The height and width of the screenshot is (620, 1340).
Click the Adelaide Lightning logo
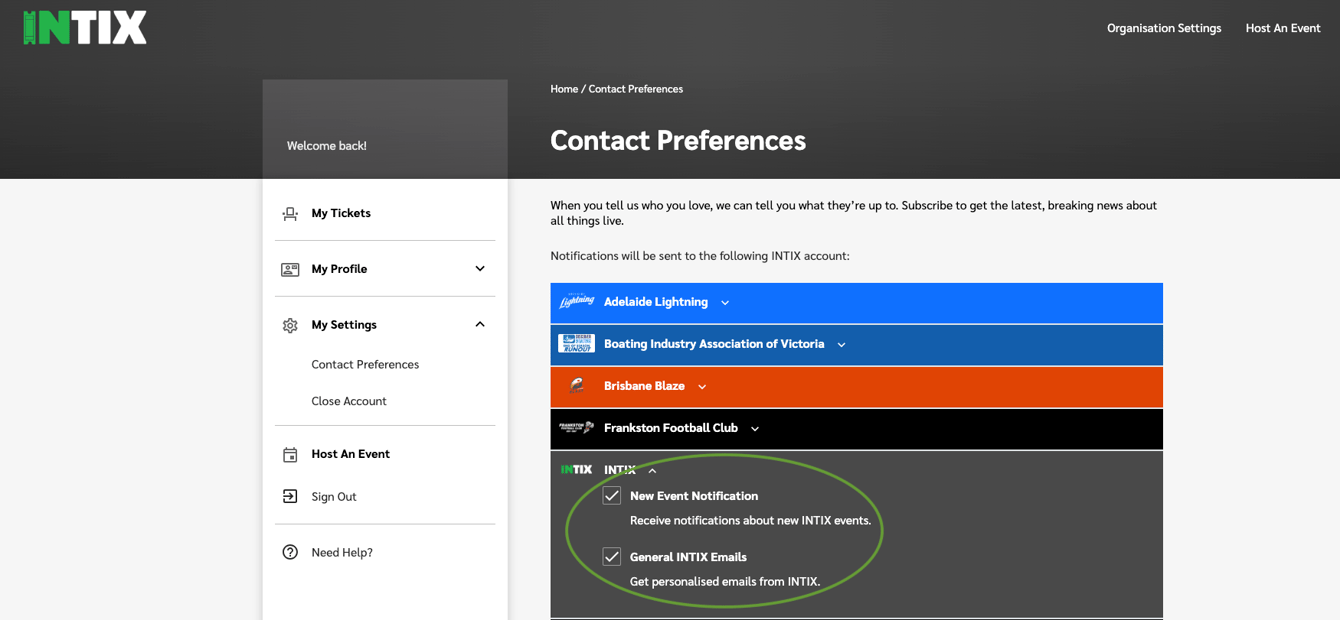click(577, 302)
